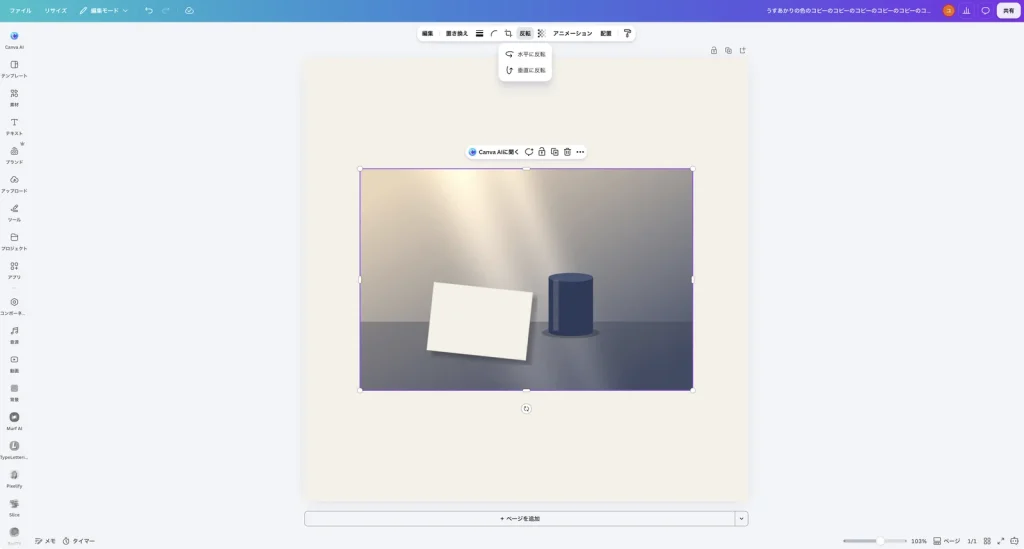Duplicate the selected image from floating toolbar

click(x=554, y=152)
